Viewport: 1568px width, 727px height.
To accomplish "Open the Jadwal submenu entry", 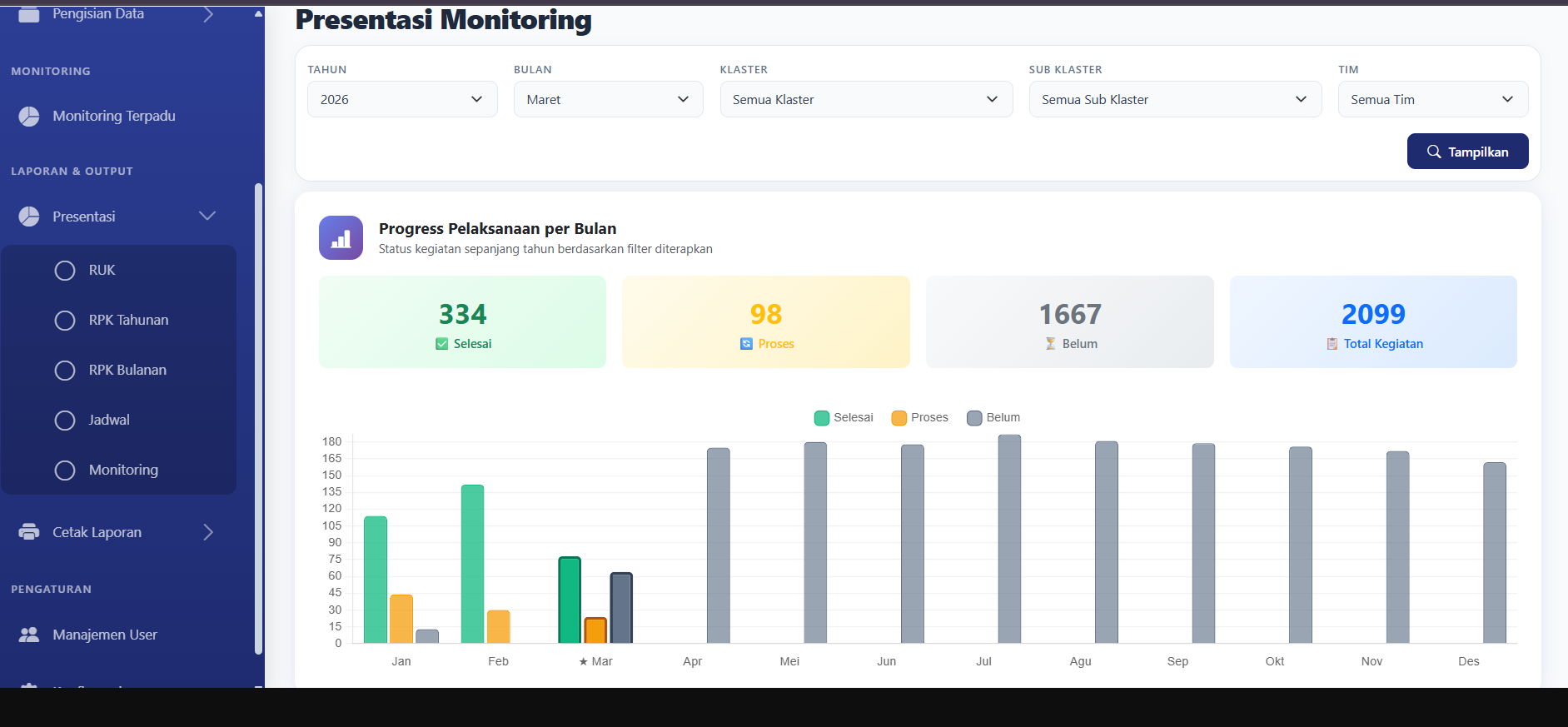I will click(x=109, y=421).
